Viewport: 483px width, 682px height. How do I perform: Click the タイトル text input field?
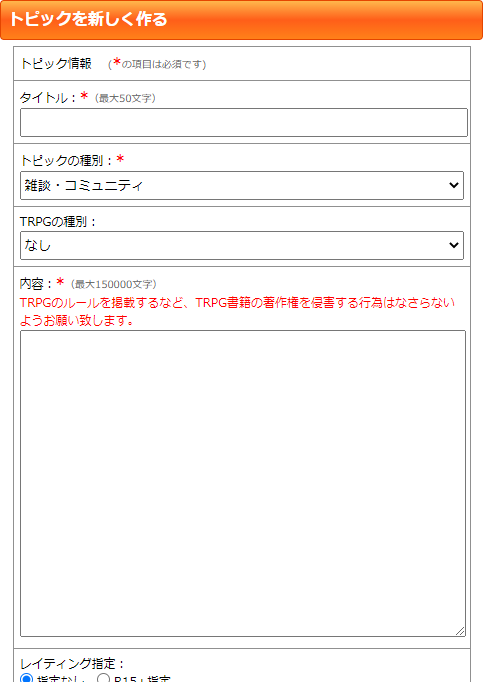[x=244, y=123]
